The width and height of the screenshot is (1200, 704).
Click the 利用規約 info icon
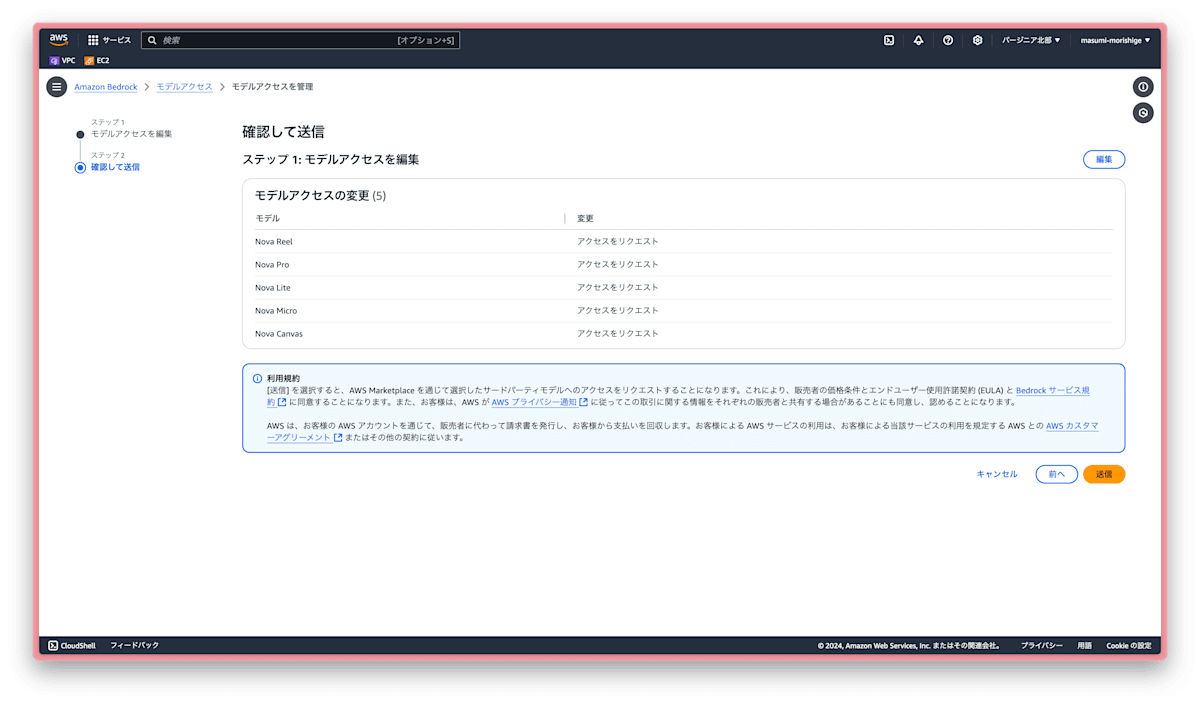click(x=257, y=379)
